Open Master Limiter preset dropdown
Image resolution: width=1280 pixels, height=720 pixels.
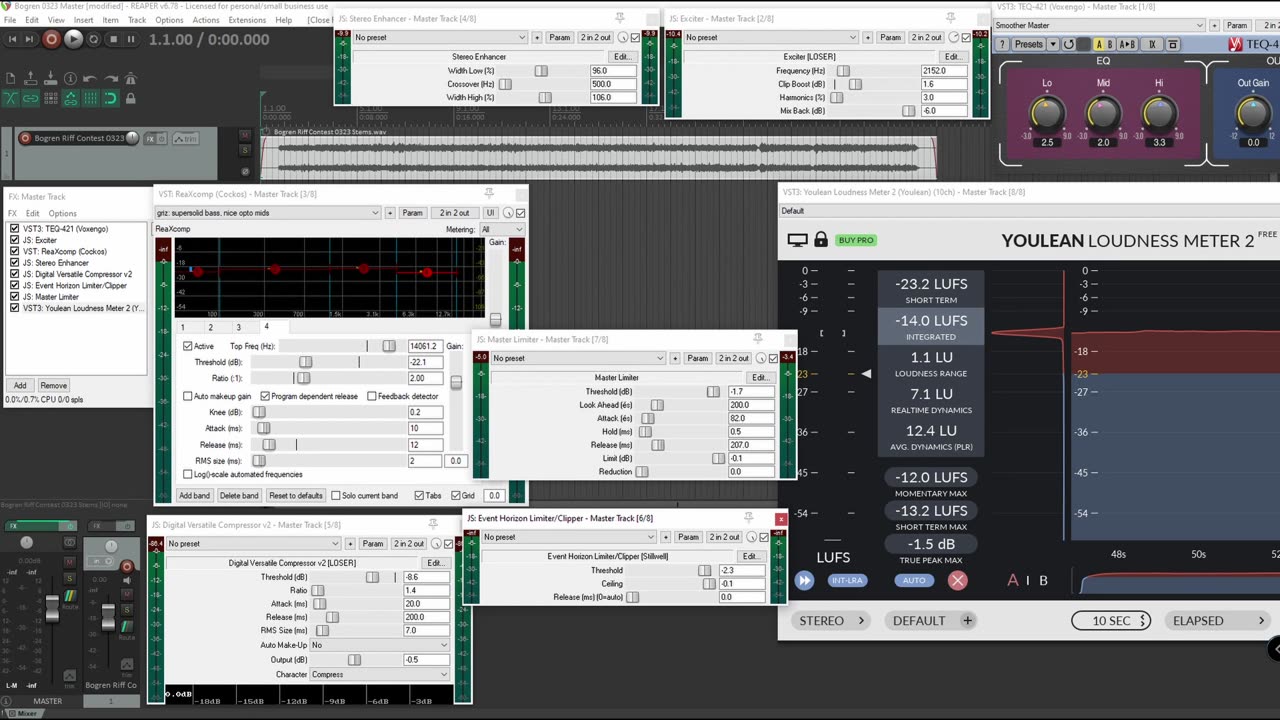pos(578,358)
